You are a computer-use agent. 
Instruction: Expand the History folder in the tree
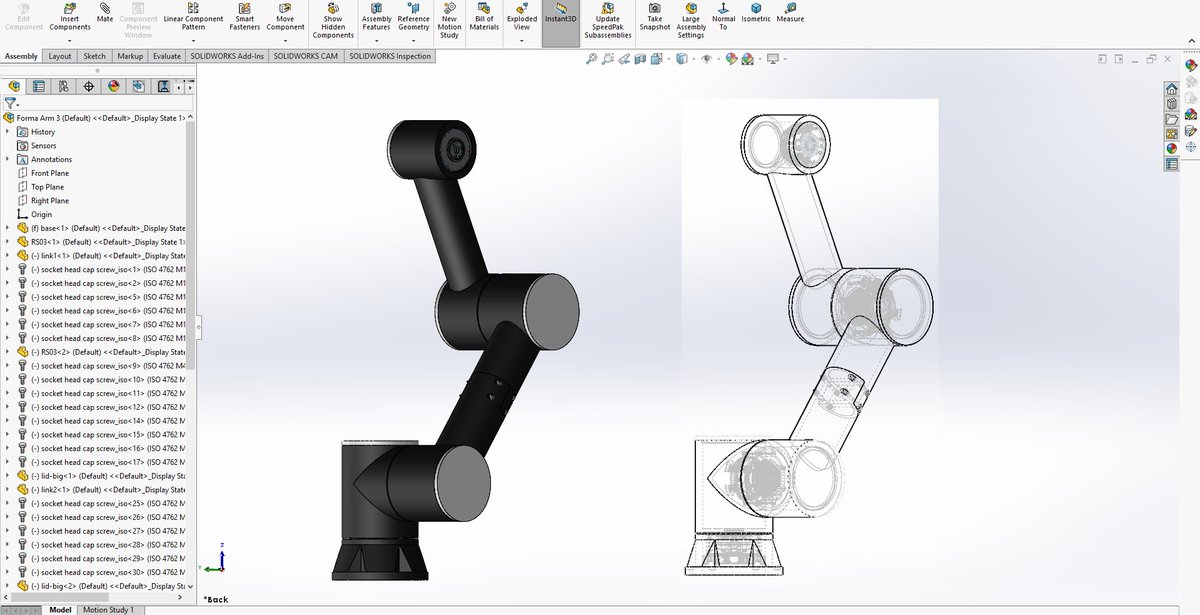[x=9, y=131]
